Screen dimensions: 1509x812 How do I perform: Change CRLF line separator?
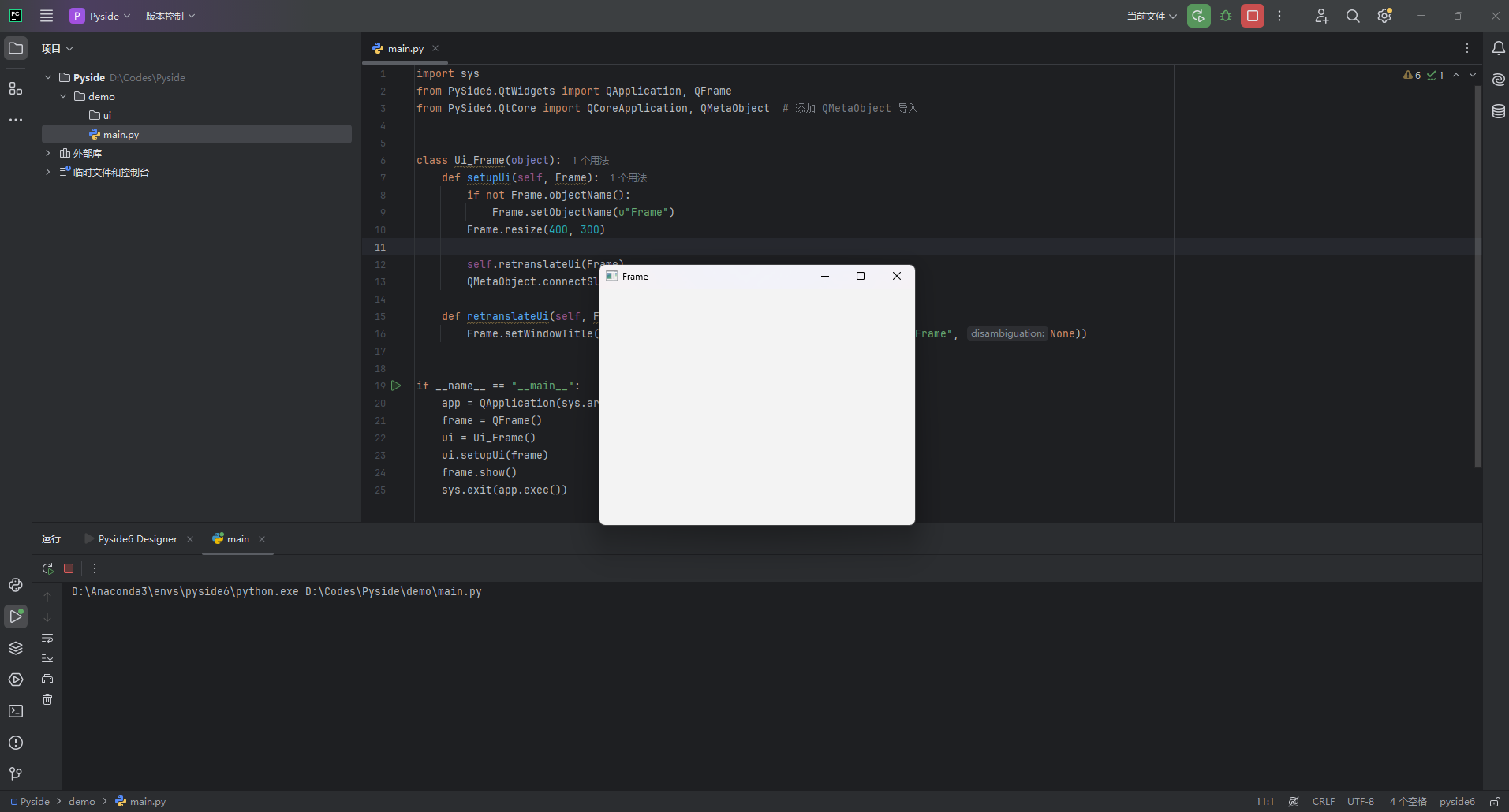[1324, 801]
